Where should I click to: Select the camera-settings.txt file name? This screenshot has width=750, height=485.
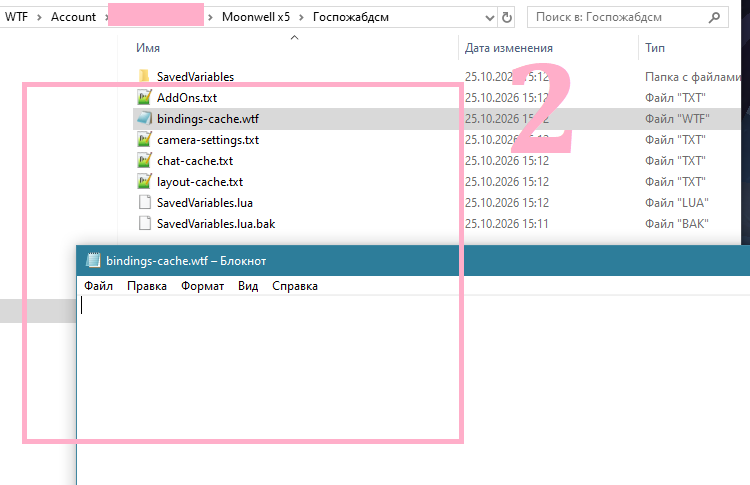208,140
